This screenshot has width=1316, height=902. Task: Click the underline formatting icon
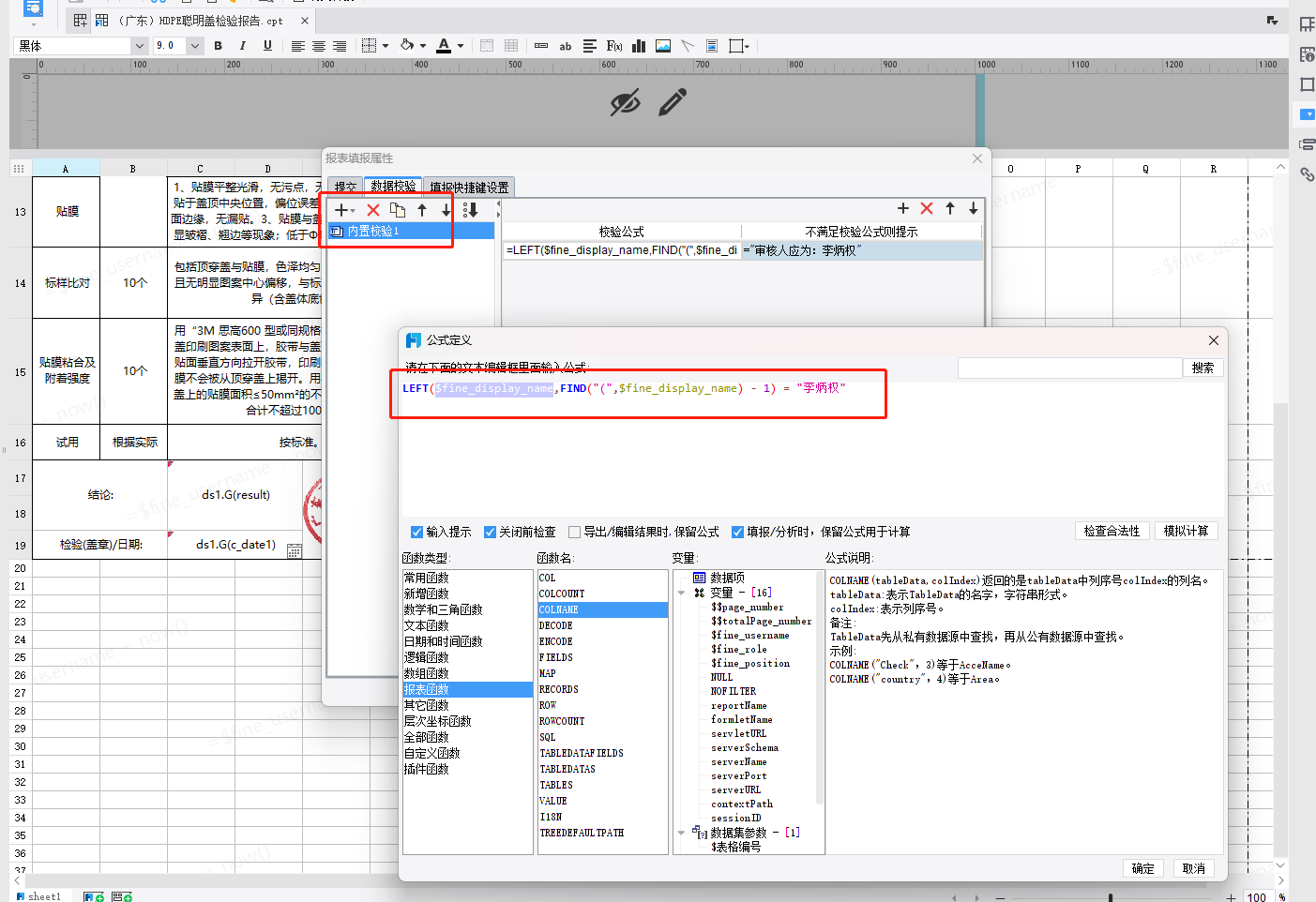point(267,46)
